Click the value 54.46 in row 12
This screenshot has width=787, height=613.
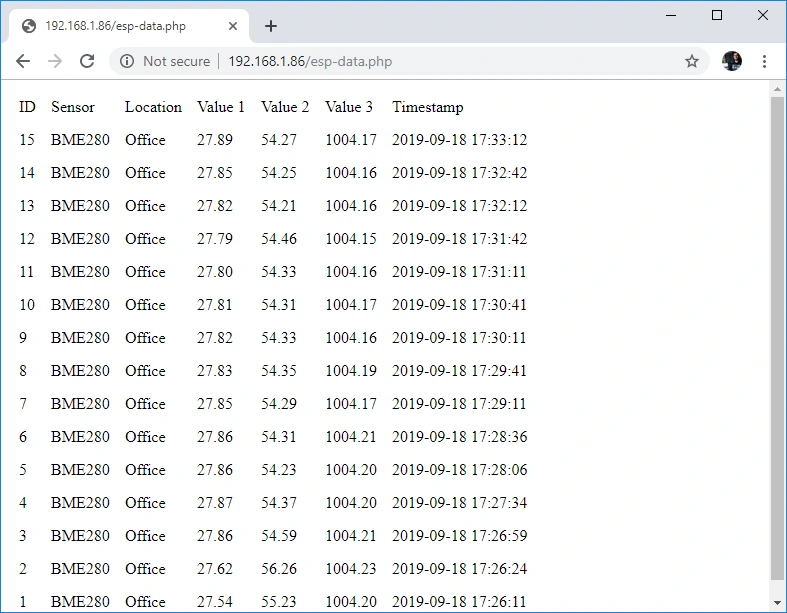[x=279, y=239]
